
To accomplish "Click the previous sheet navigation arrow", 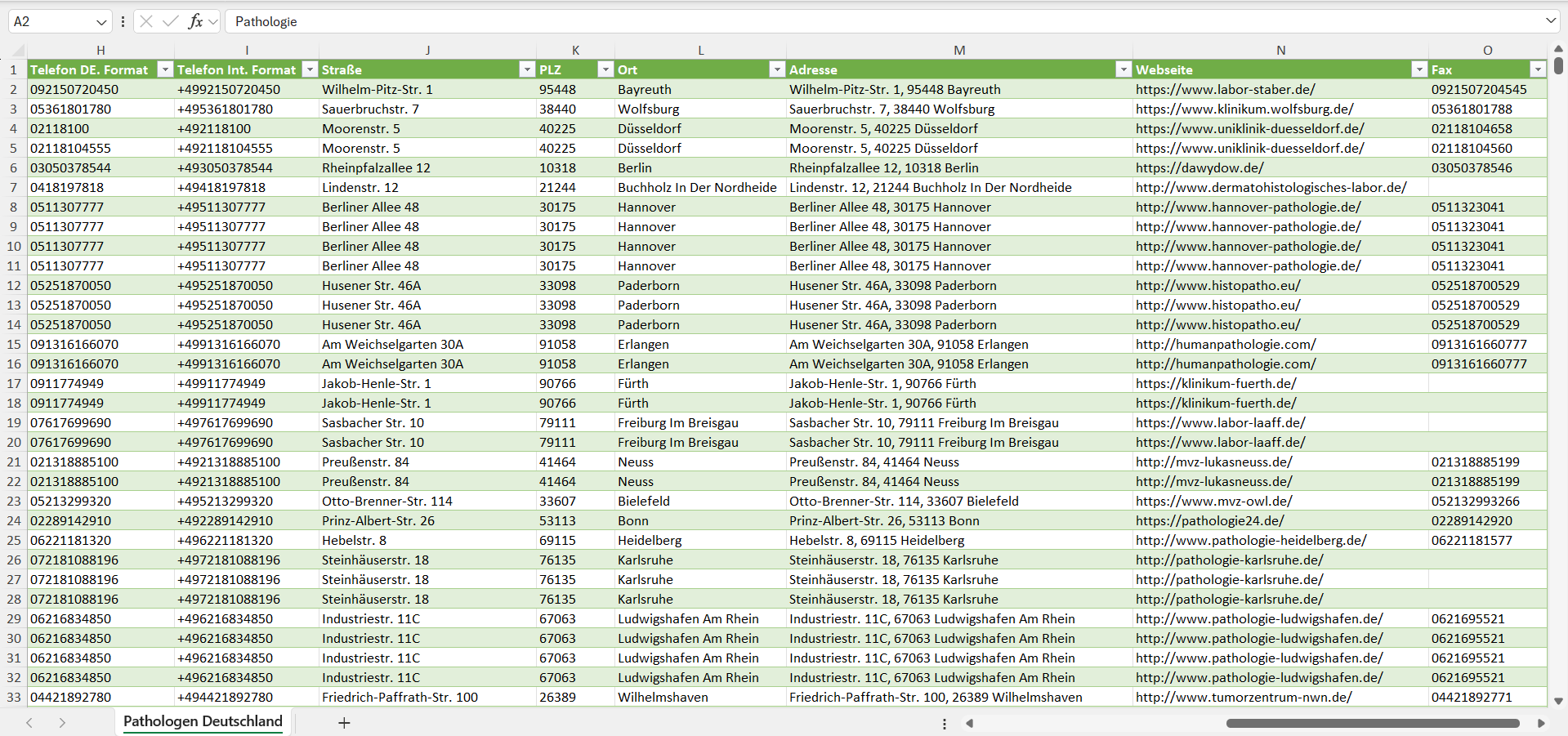I will (29, 723).
